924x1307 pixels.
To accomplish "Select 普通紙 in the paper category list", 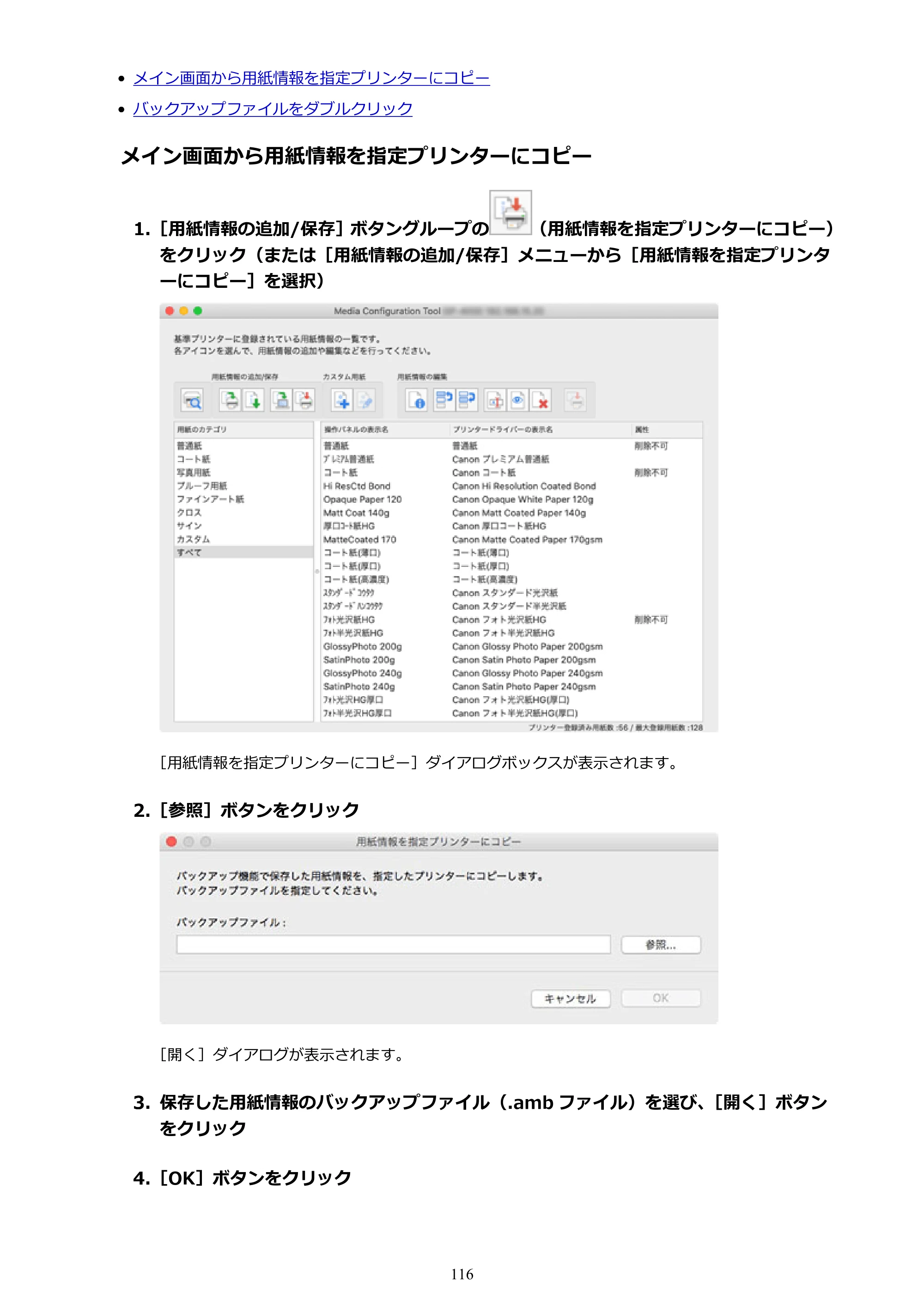I will 243,446.
